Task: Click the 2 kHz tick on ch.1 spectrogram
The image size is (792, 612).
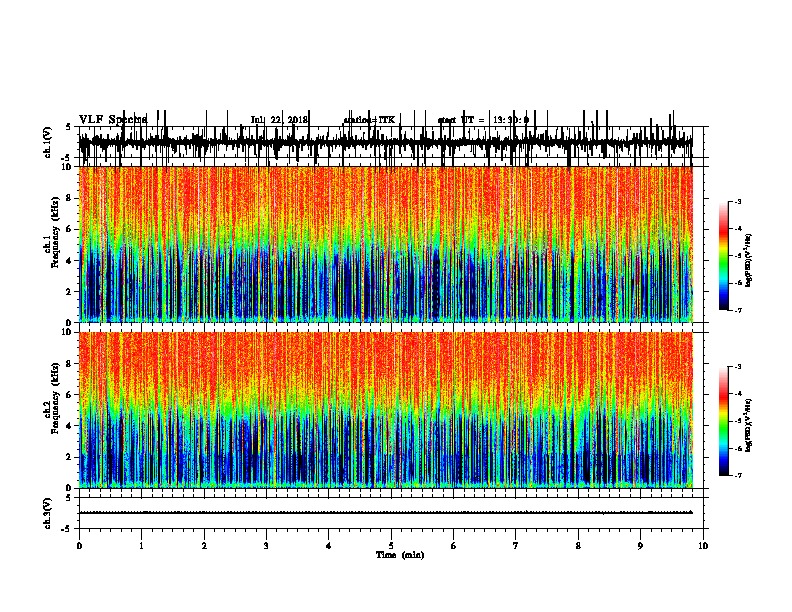Action: point(69,291)
